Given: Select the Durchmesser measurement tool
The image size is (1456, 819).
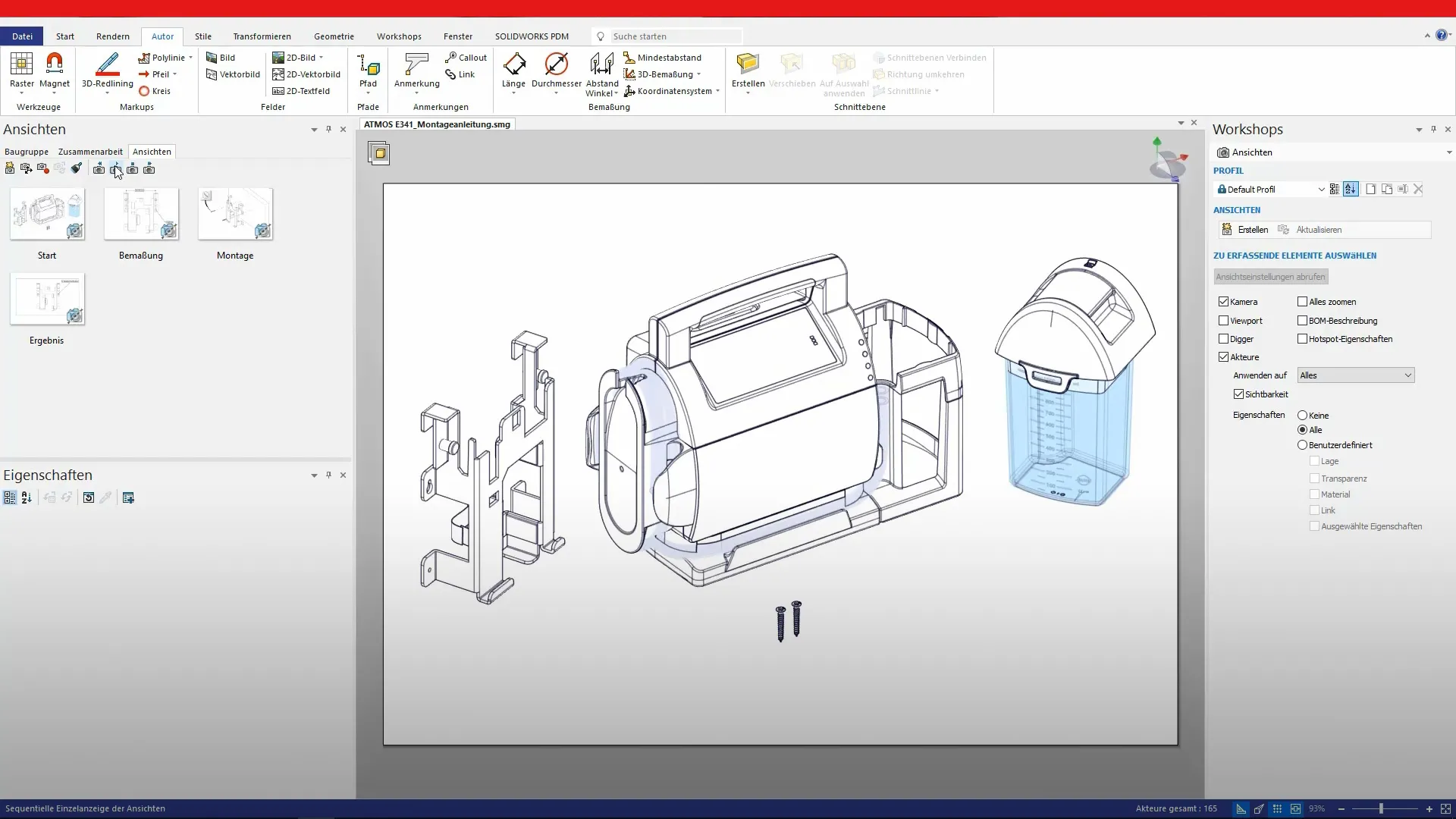Looking at the screenshot, I should point(556,64).
